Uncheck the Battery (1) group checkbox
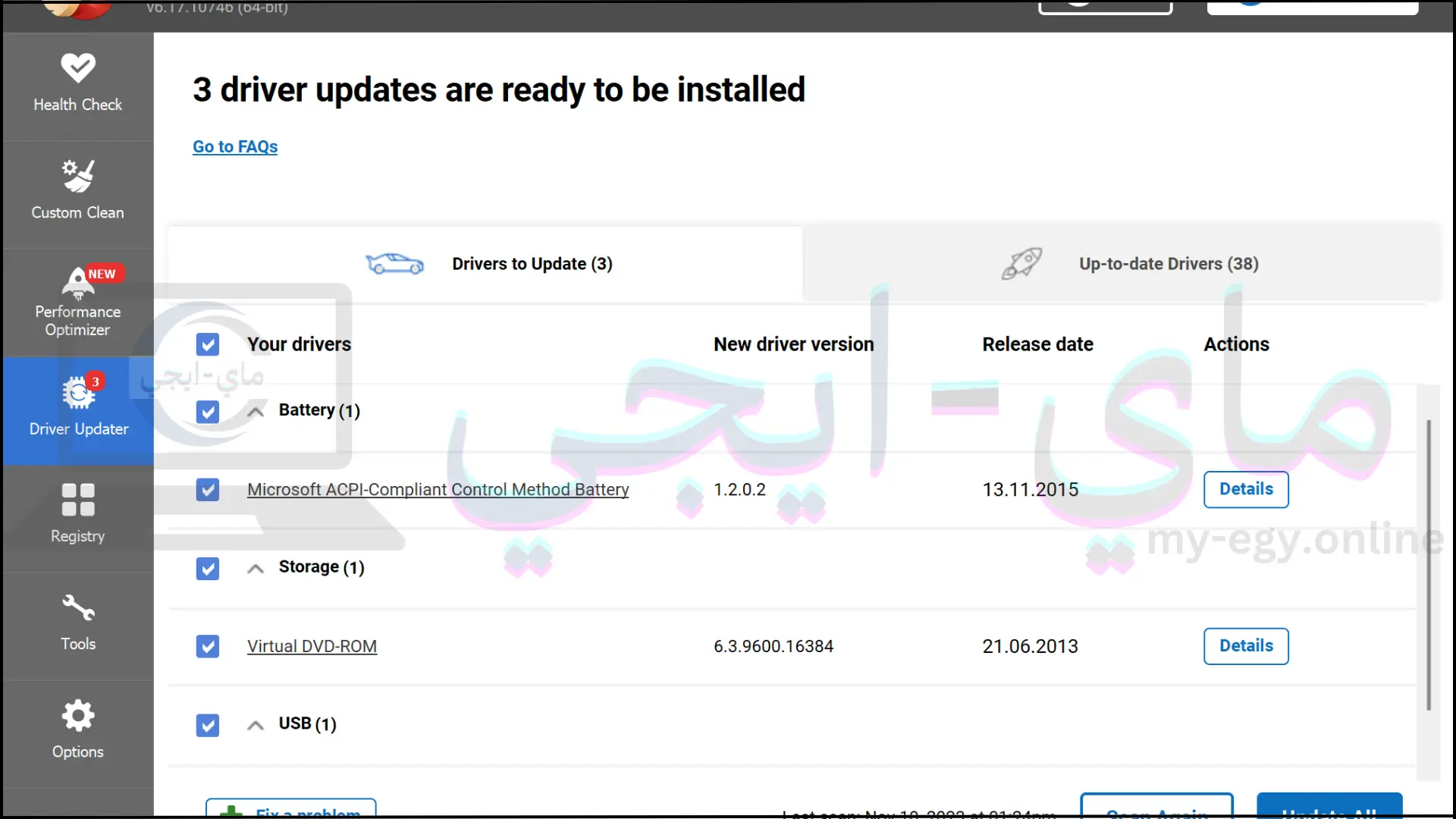Viewport: 1456px width, 819px height. (x=207, y=412)
